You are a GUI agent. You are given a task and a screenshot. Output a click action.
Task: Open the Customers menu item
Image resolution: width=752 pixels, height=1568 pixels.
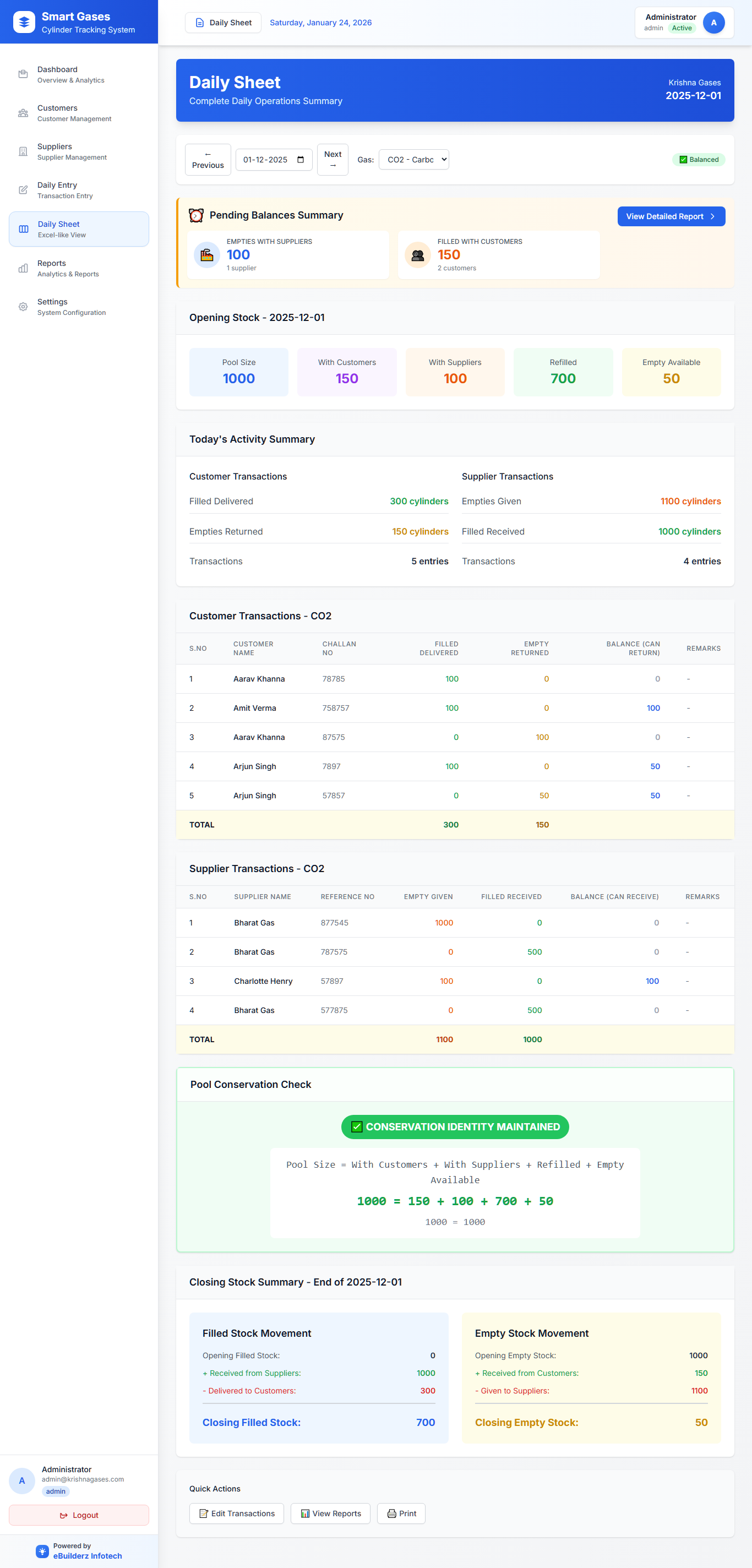point(79,113)
